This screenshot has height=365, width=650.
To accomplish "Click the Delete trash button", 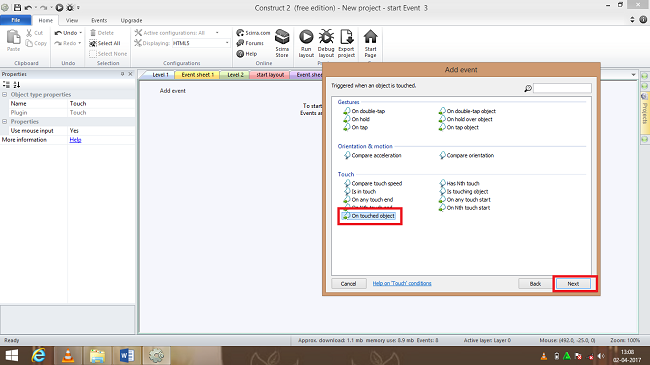I will pos(102,33).
